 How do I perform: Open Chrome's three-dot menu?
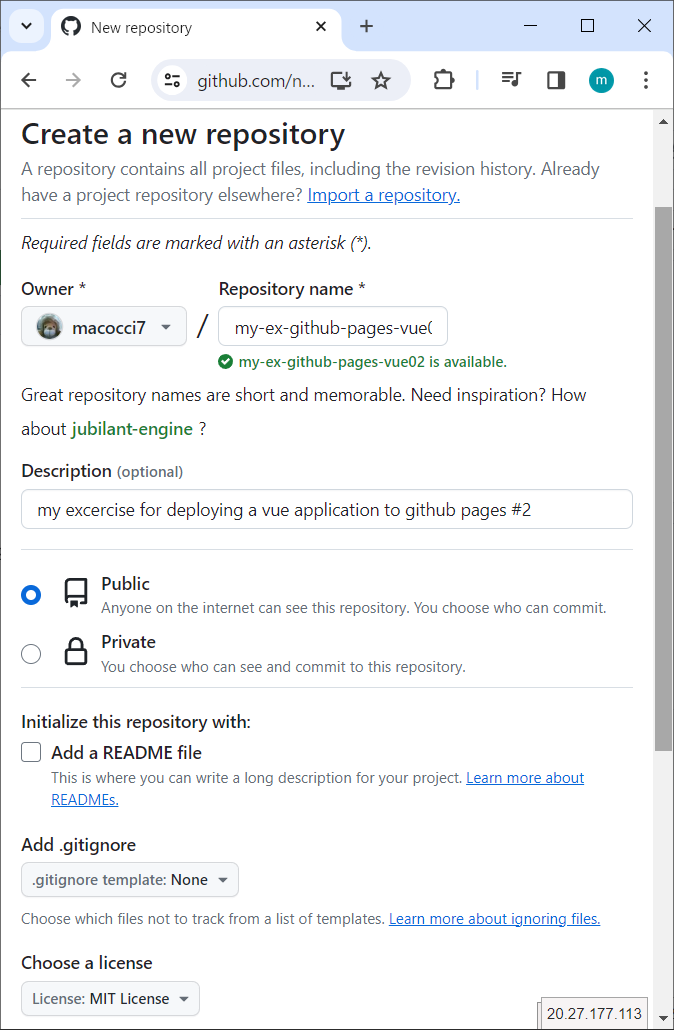click(645, 81)
